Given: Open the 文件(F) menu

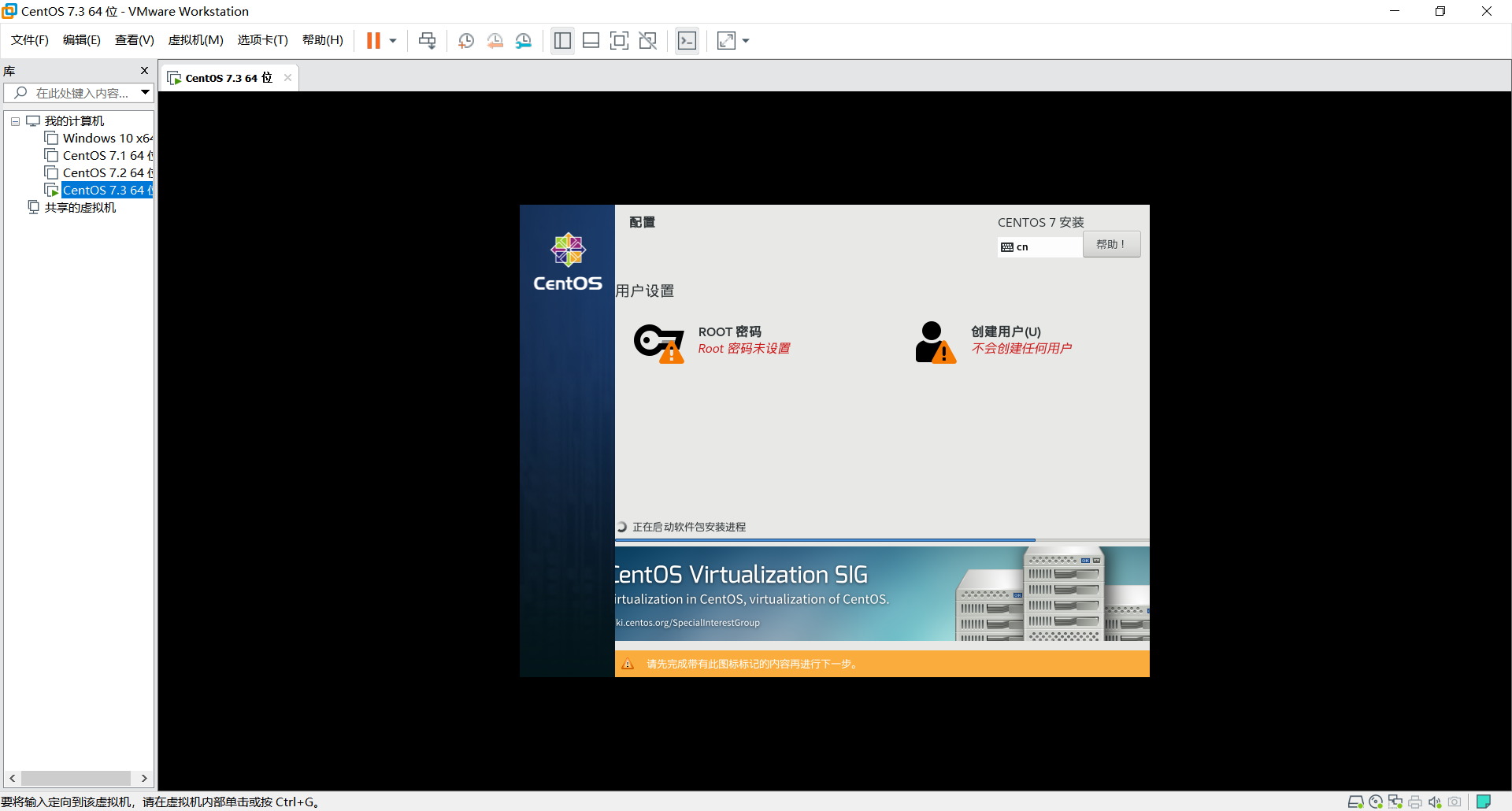Looking at the screenshot, I should coord(30,40).
